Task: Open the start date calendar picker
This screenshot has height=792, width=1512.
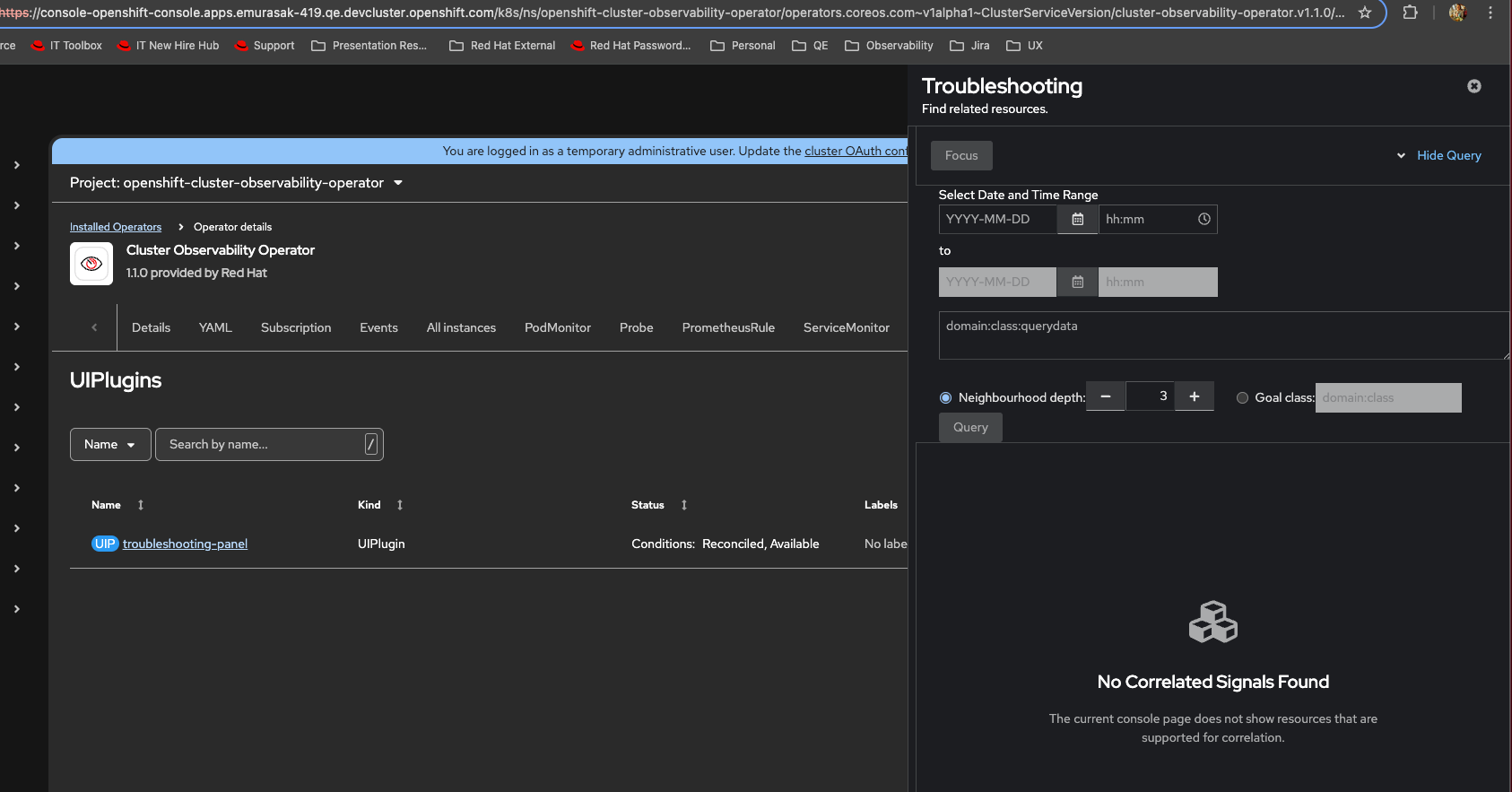Action: click(1077, 220)
